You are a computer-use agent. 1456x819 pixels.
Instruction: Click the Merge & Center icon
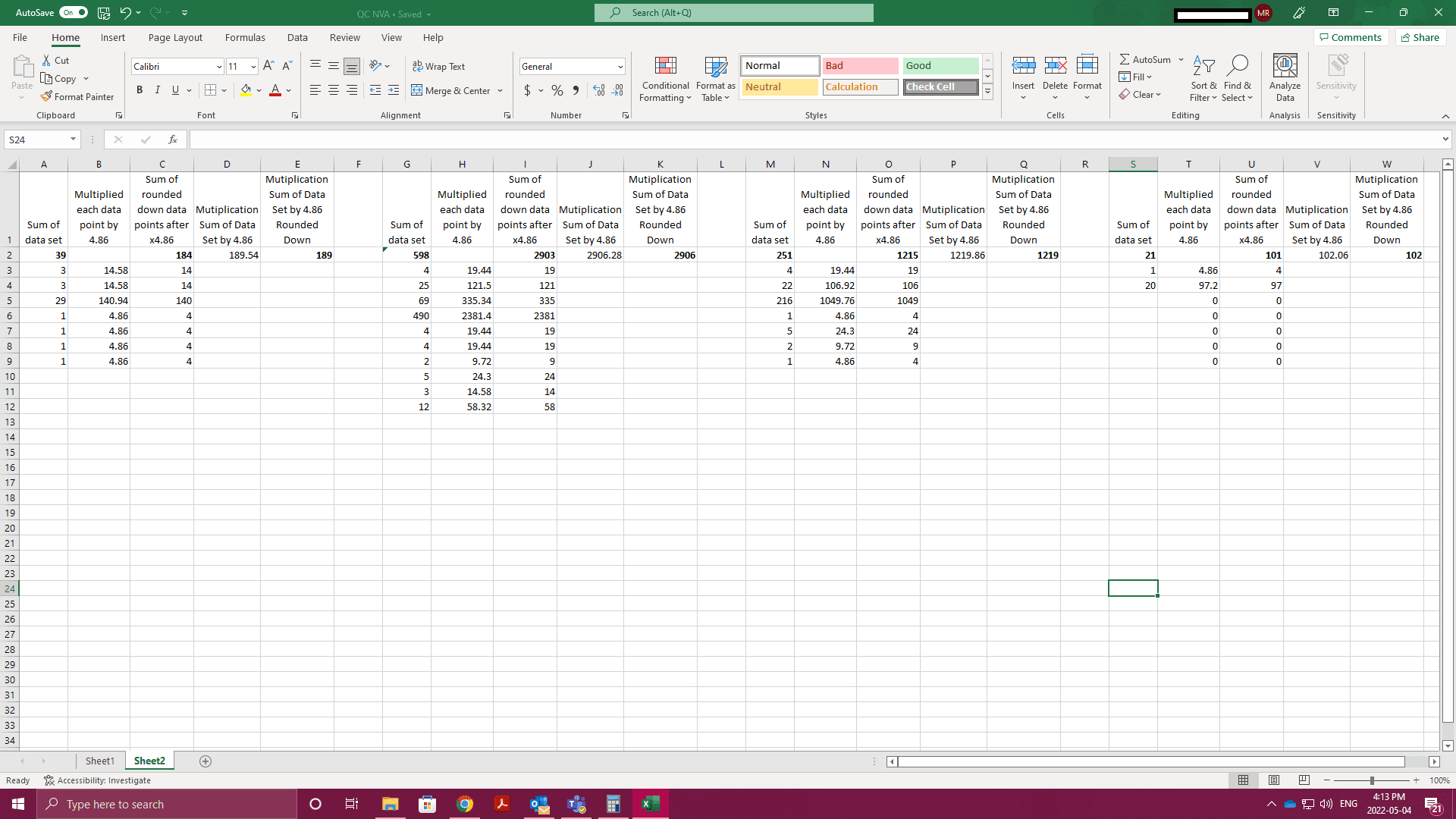coord(417,90)
